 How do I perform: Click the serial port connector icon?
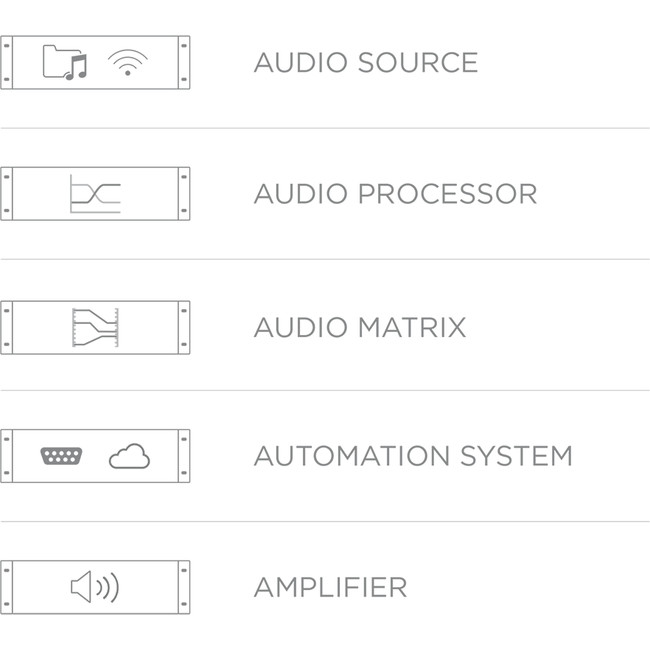tap(60, 456)
